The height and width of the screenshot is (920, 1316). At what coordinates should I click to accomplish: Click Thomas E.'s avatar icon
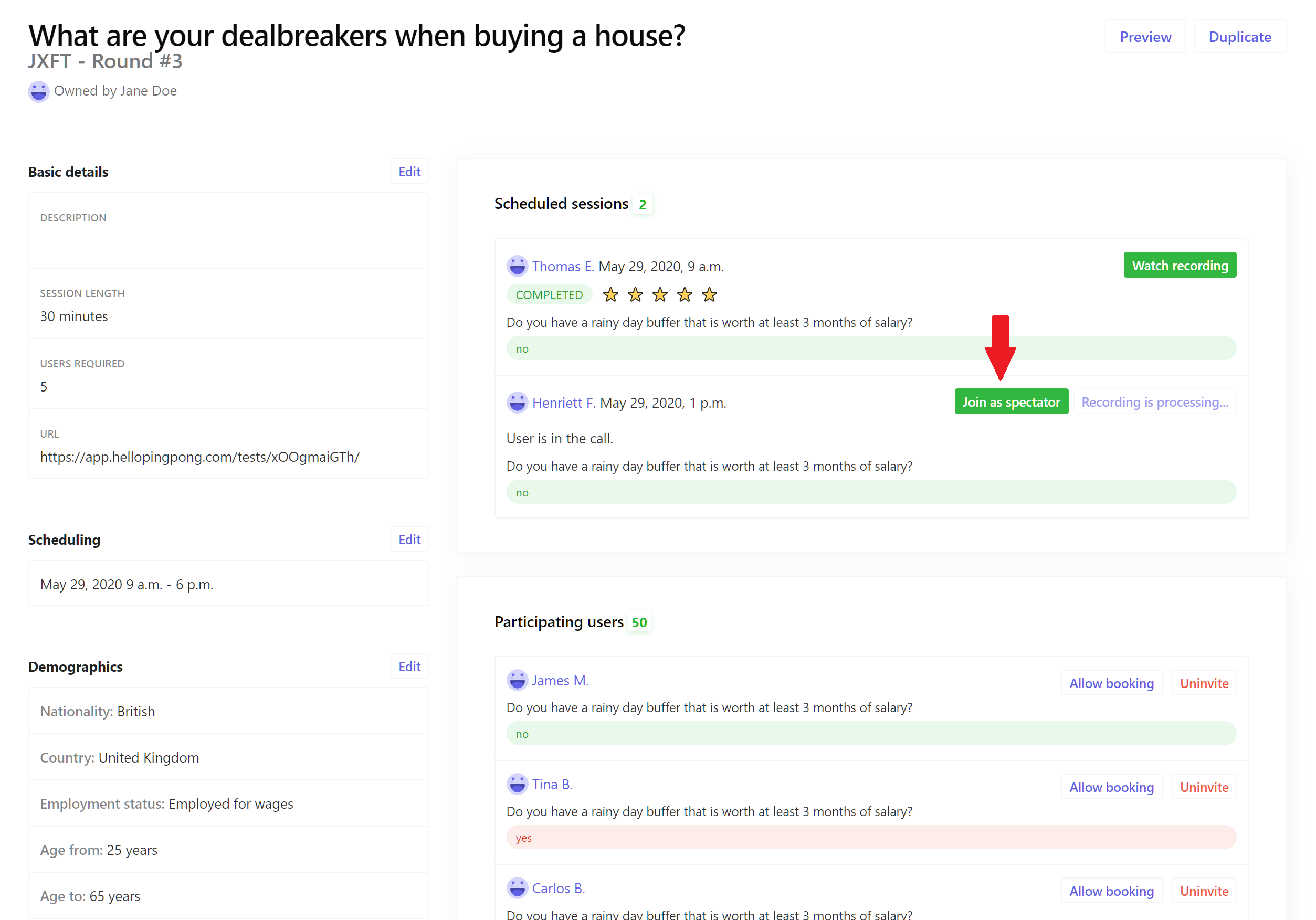[x=517, y=266]
